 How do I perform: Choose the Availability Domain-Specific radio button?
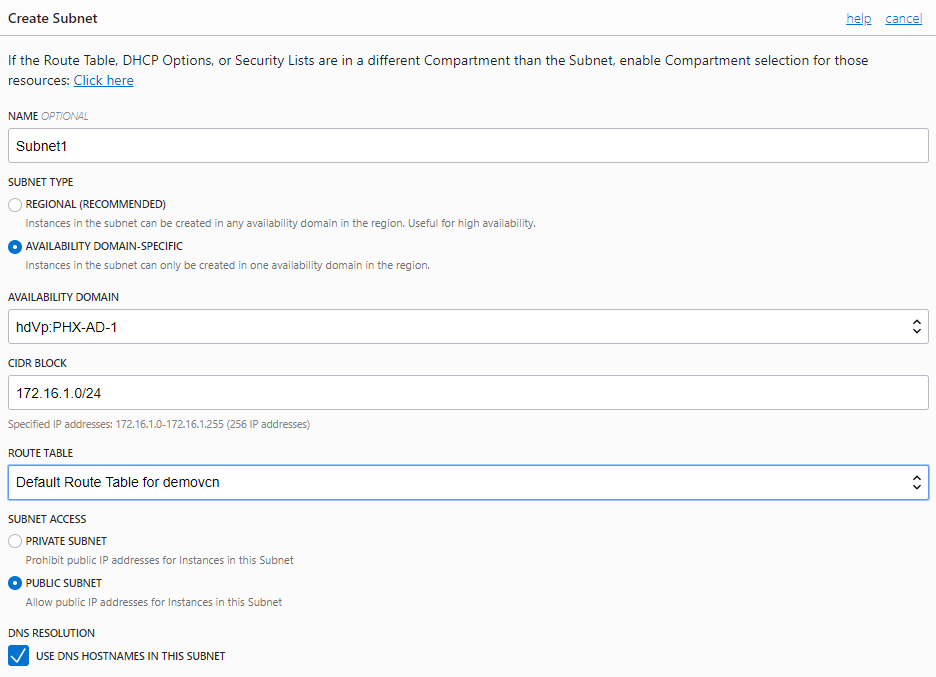[15, 246]
